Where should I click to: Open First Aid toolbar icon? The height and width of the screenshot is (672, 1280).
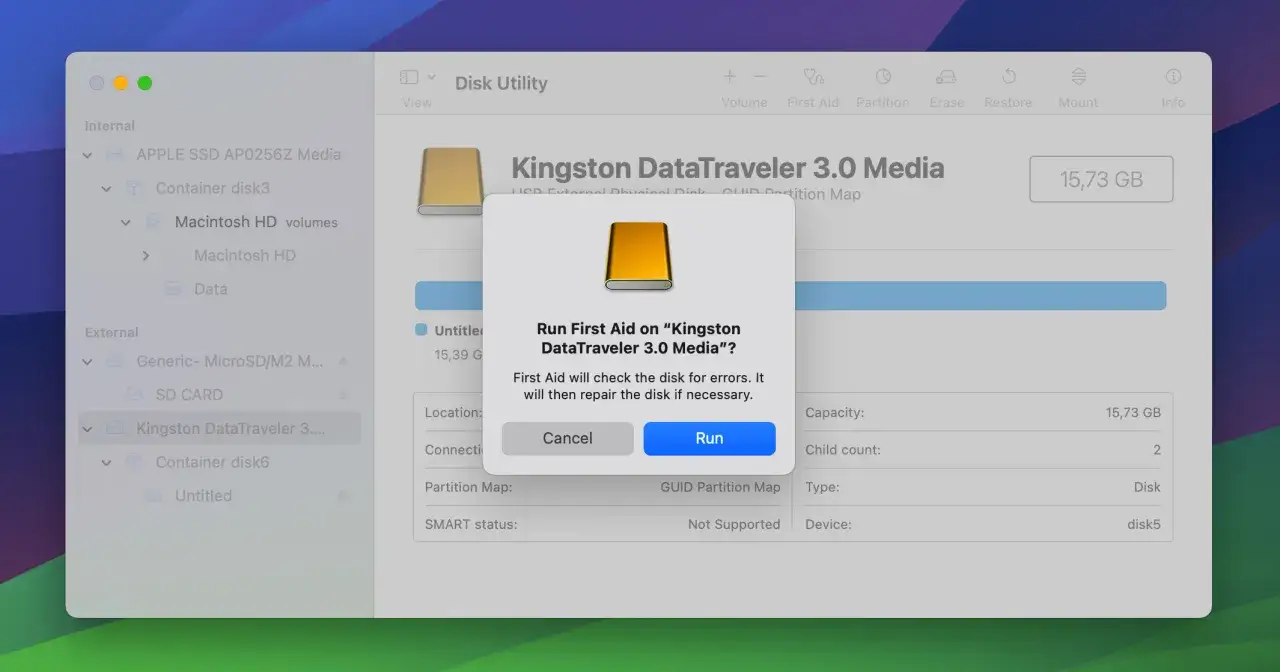tap(813, 77)
